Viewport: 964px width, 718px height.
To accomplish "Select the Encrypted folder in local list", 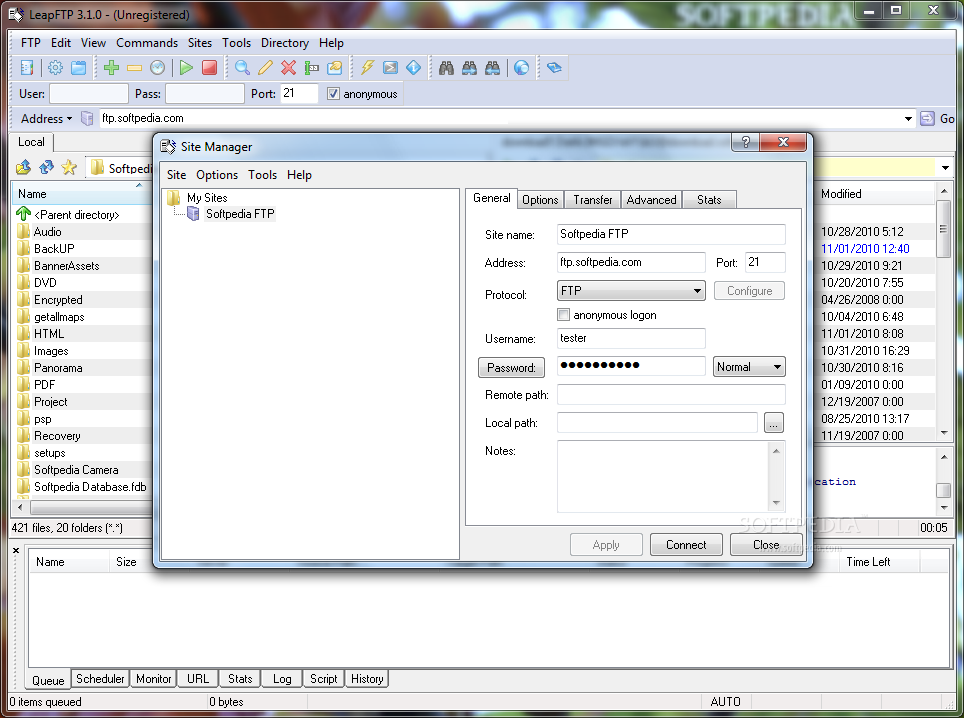I will [58, 300].
